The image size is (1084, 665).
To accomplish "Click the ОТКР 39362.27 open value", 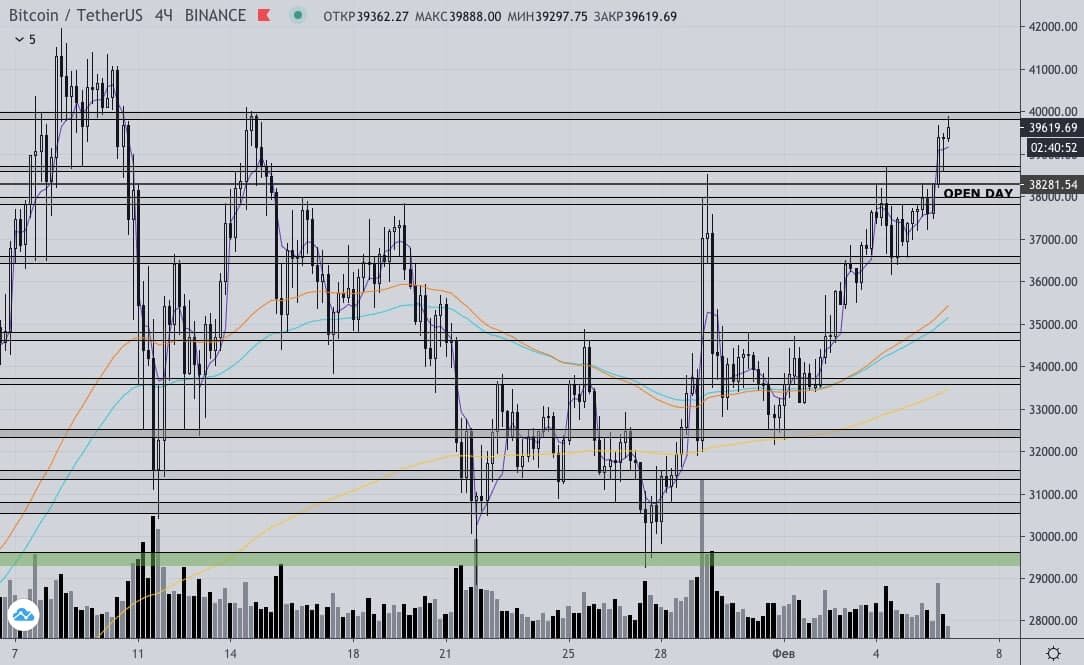I will [366, 16].
